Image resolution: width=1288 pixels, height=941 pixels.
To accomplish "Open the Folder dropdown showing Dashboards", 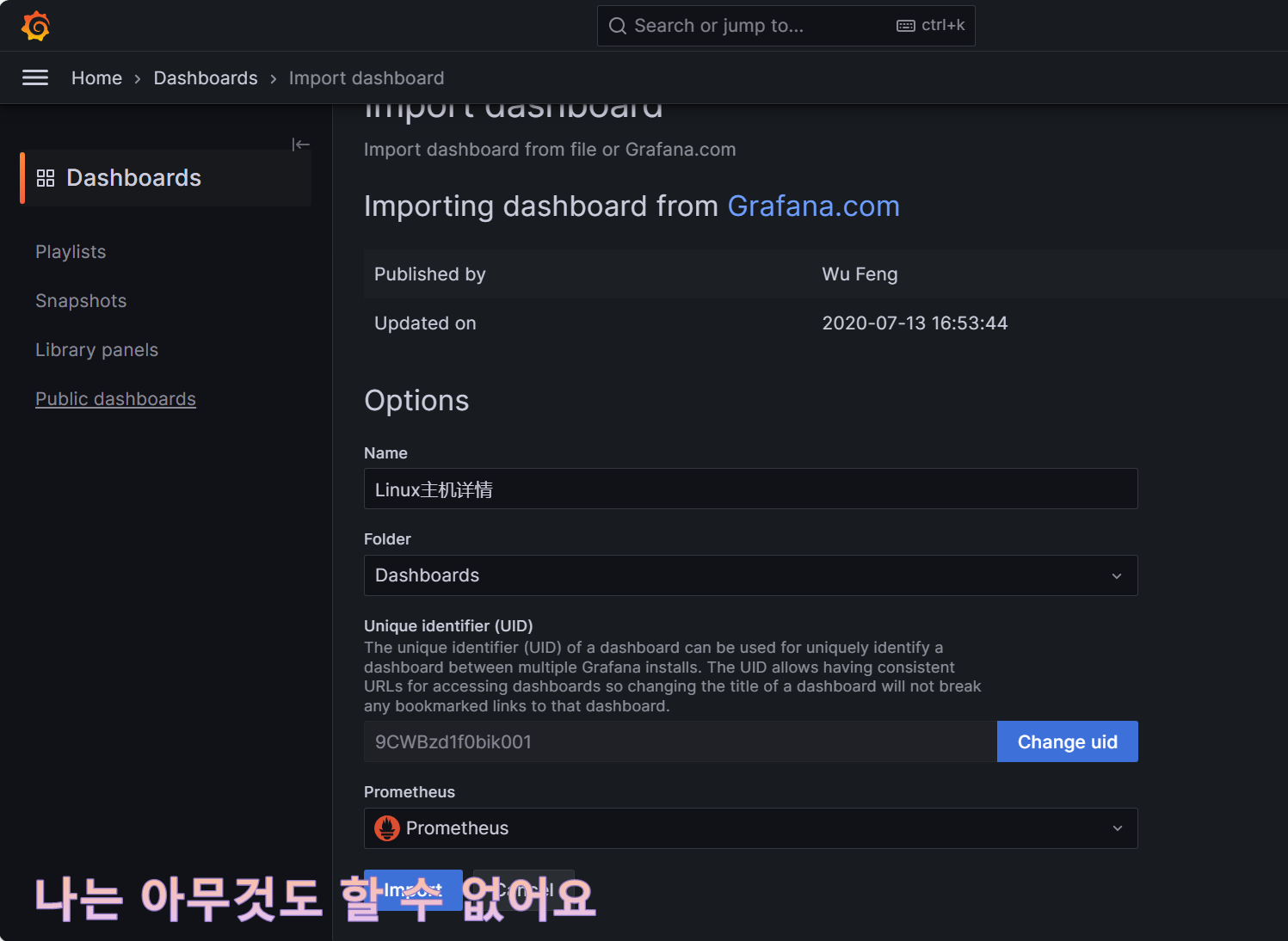I will click(x=750, y=575).
